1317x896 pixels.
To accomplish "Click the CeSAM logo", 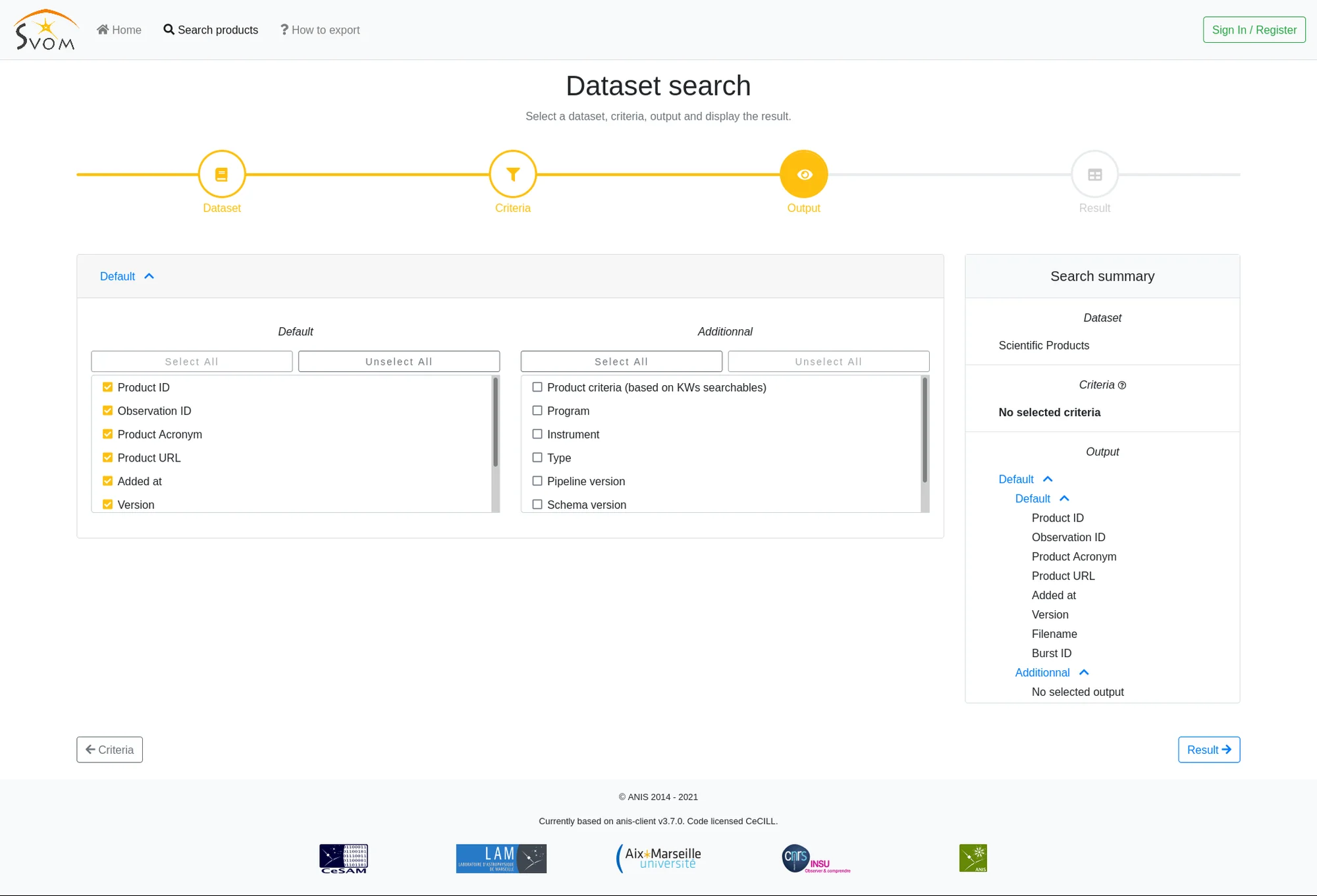I will (x=344, y=858).
